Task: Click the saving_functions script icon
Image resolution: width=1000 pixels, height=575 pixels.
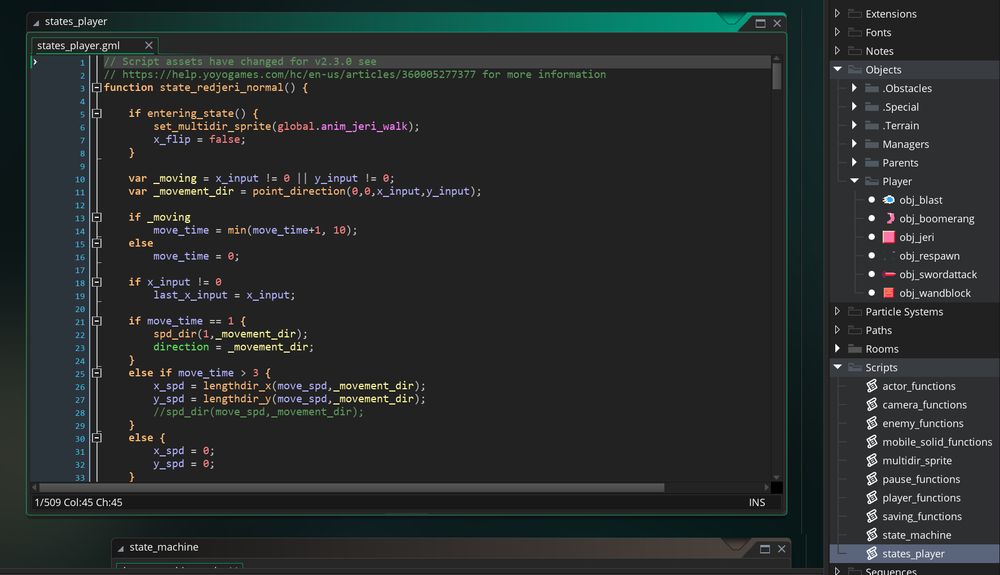Action: (872, 516)
